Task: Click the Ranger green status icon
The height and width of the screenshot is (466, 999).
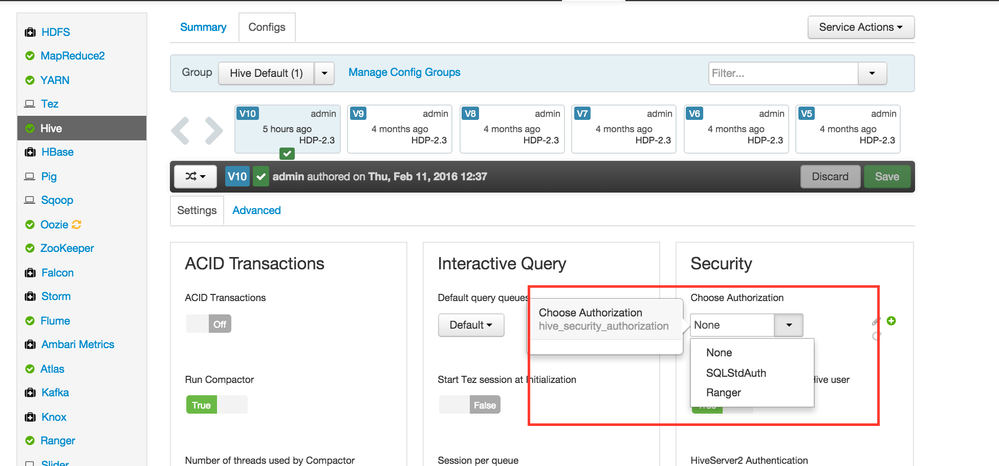Action: pos(29,441)
